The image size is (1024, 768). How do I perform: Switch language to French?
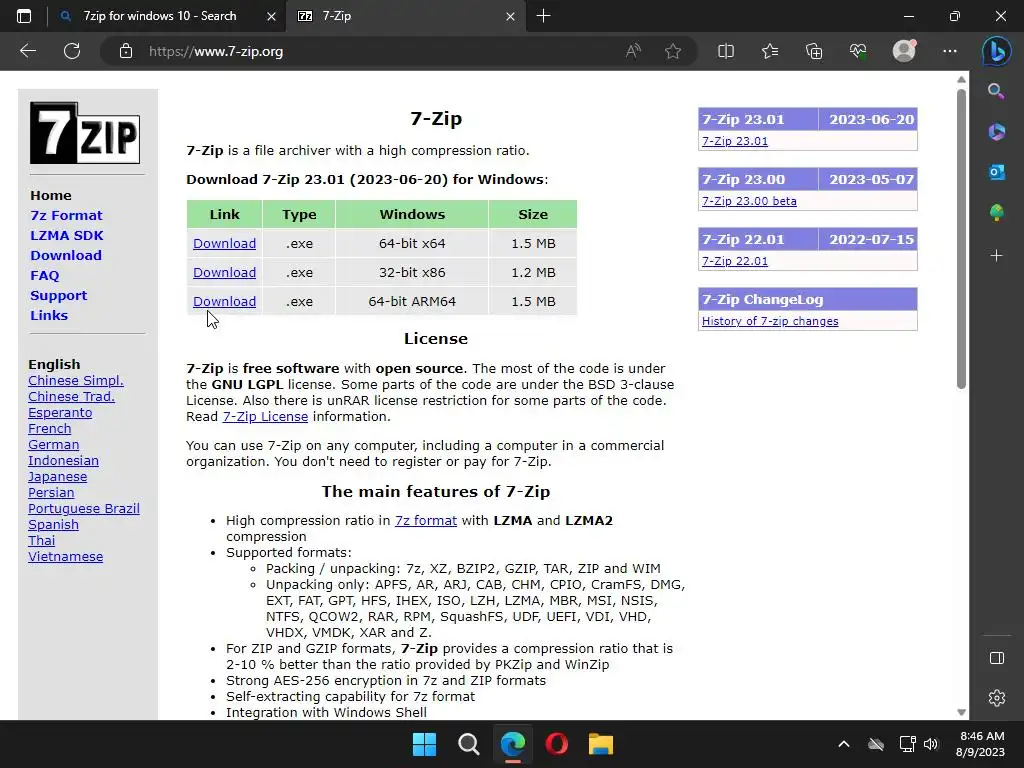coord(50,428)
